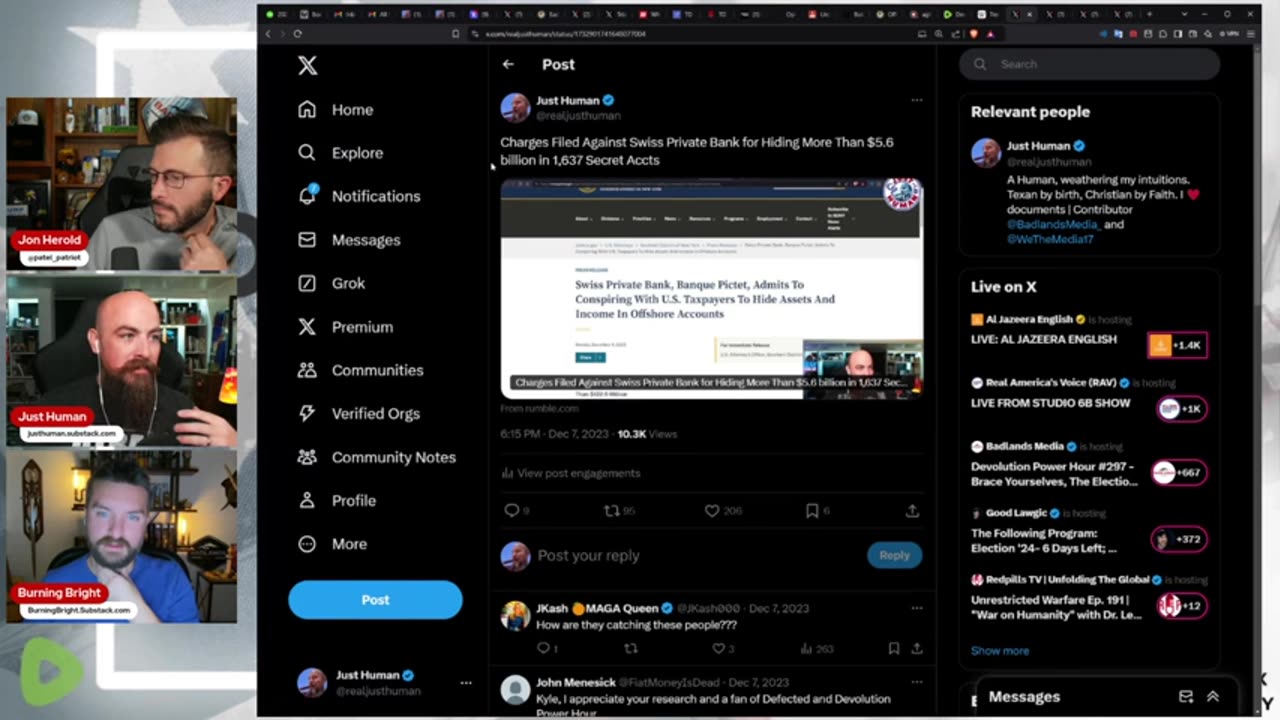The height and width of the screenshot is (720, 1280).
Task: Click the Communities people icon
Action: (307, 370)
